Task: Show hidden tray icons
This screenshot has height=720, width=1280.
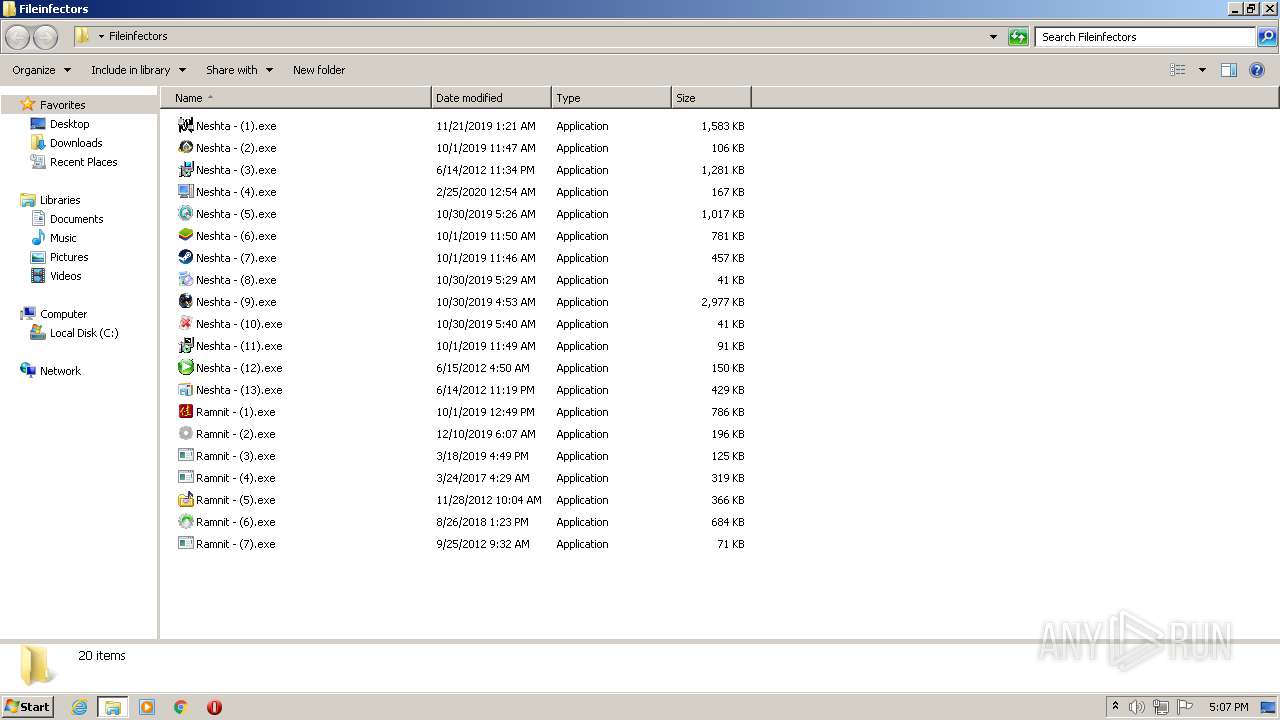Action: 1116,707
